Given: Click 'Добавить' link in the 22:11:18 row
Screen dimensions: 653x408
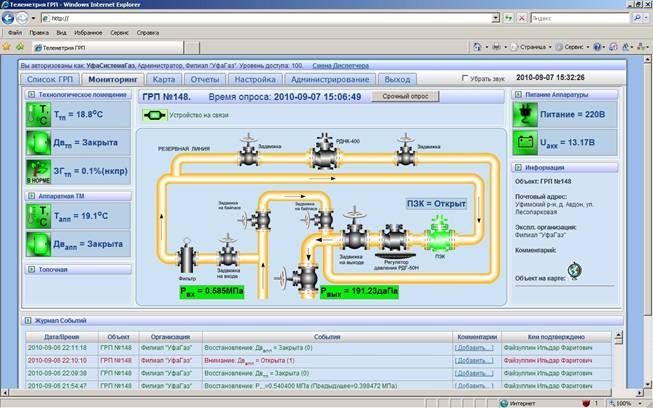Looking at the screenshot, I should 474,348.
